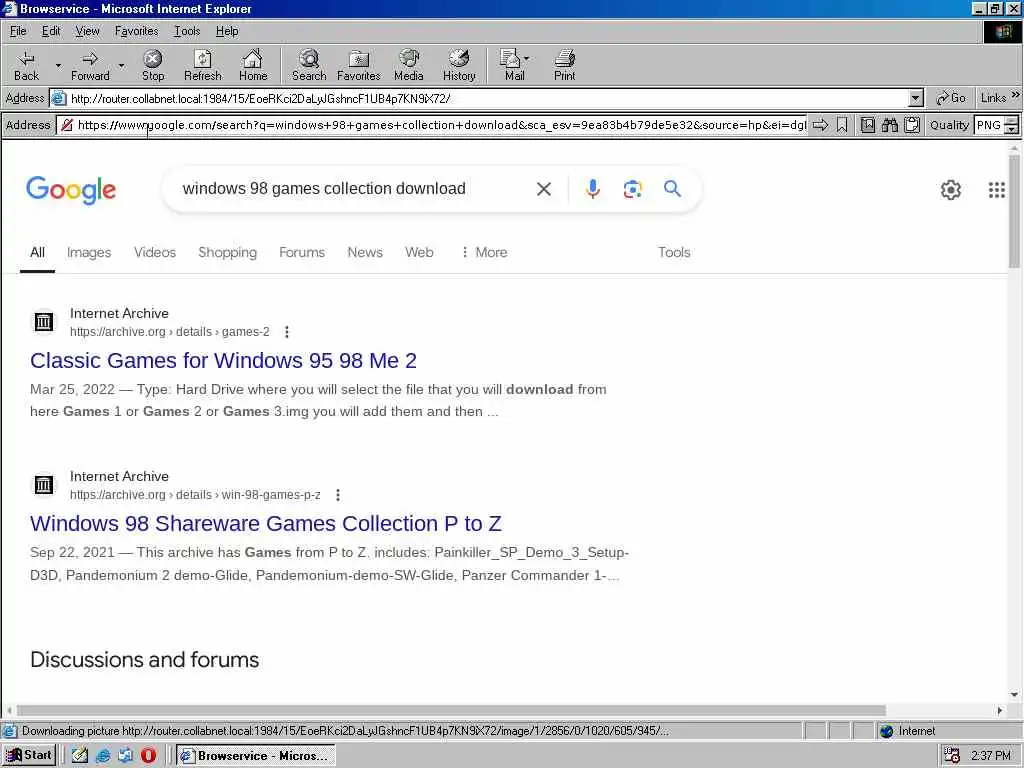Open the Favorites toolbar button

pos(359,66)
